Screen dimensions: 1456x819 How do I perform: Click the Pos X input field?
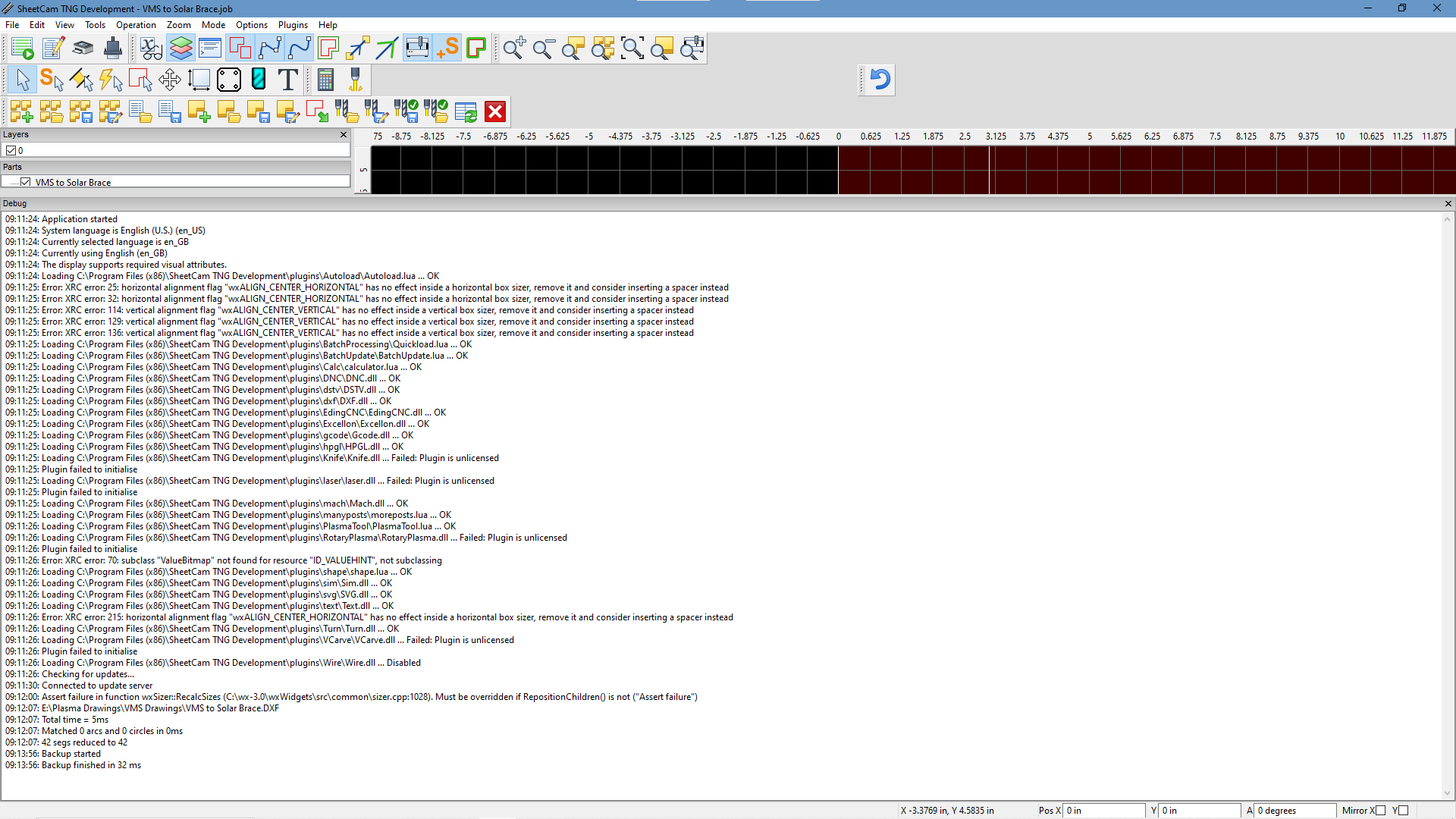point(1103,811)
